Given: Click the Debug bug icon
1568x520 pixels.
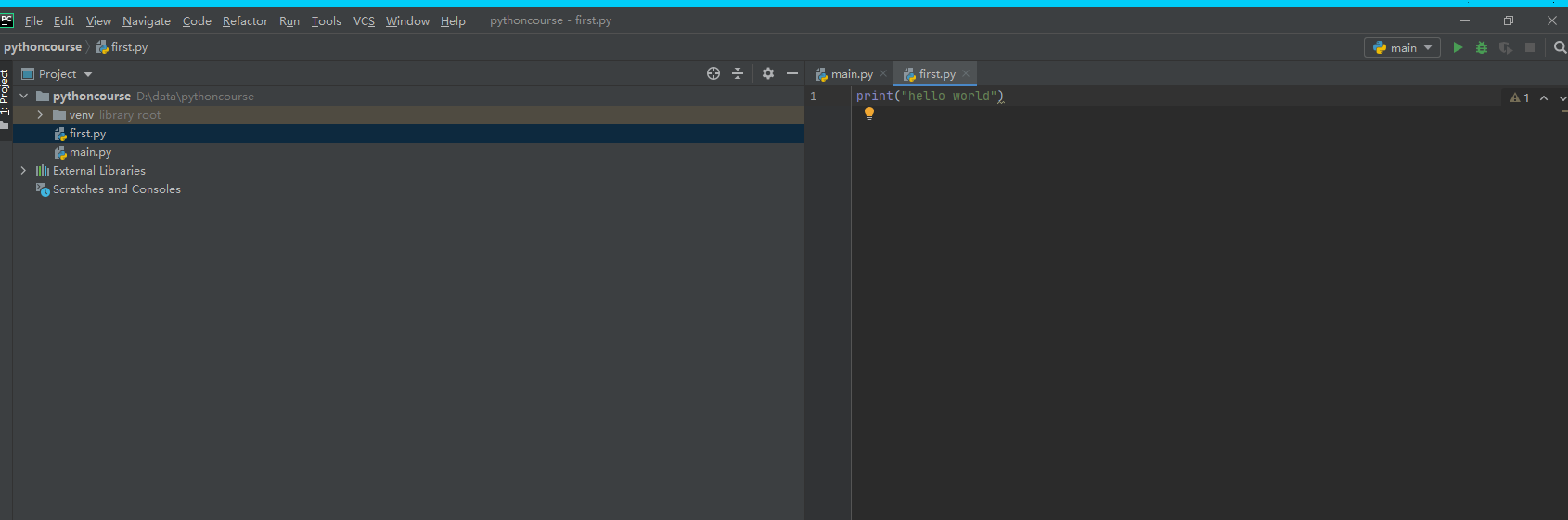Looking at the screenshot, I should (x=1482, y=47).
